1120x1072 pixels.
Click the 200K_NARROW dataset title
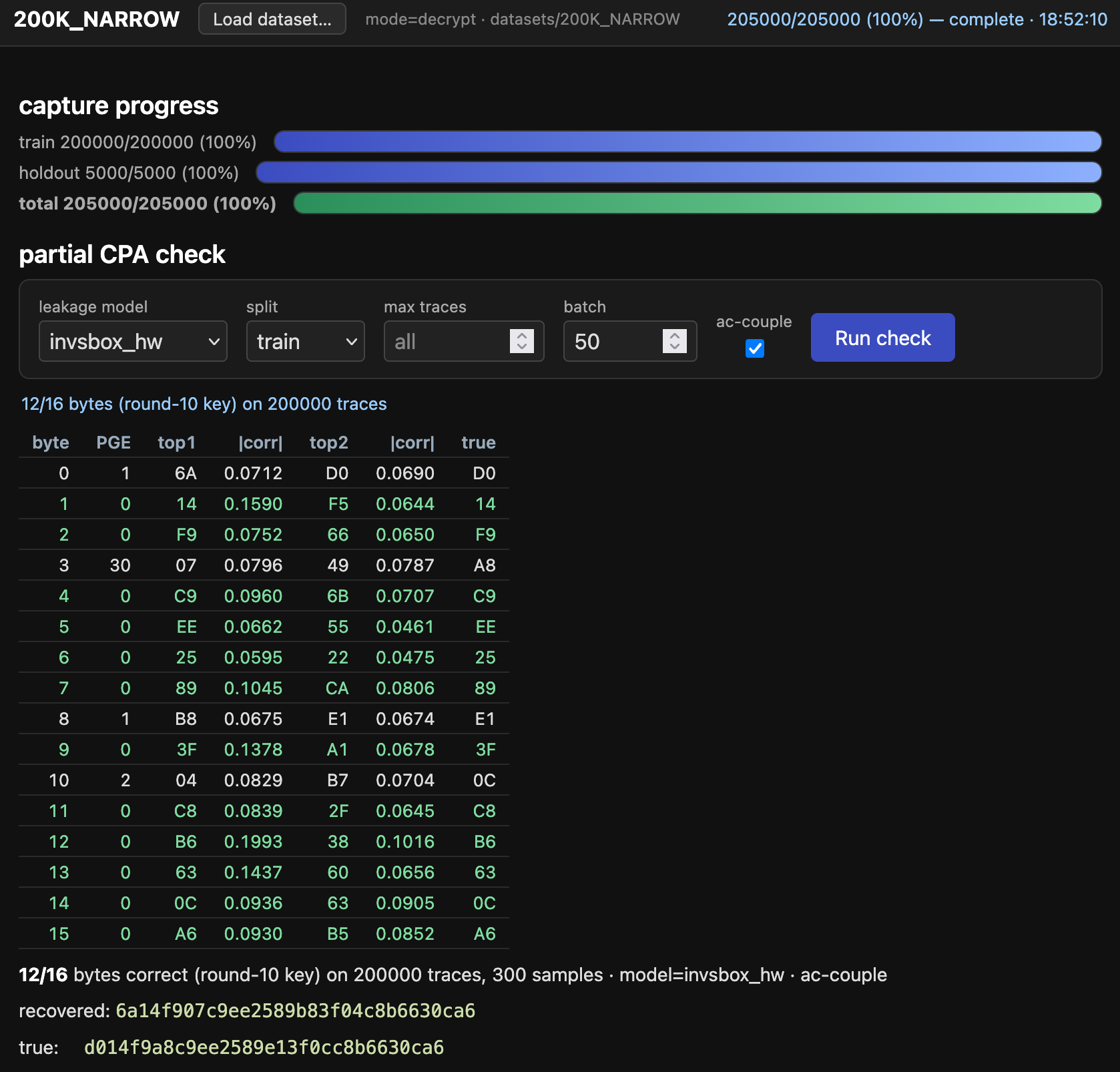(x=97, y=19)
